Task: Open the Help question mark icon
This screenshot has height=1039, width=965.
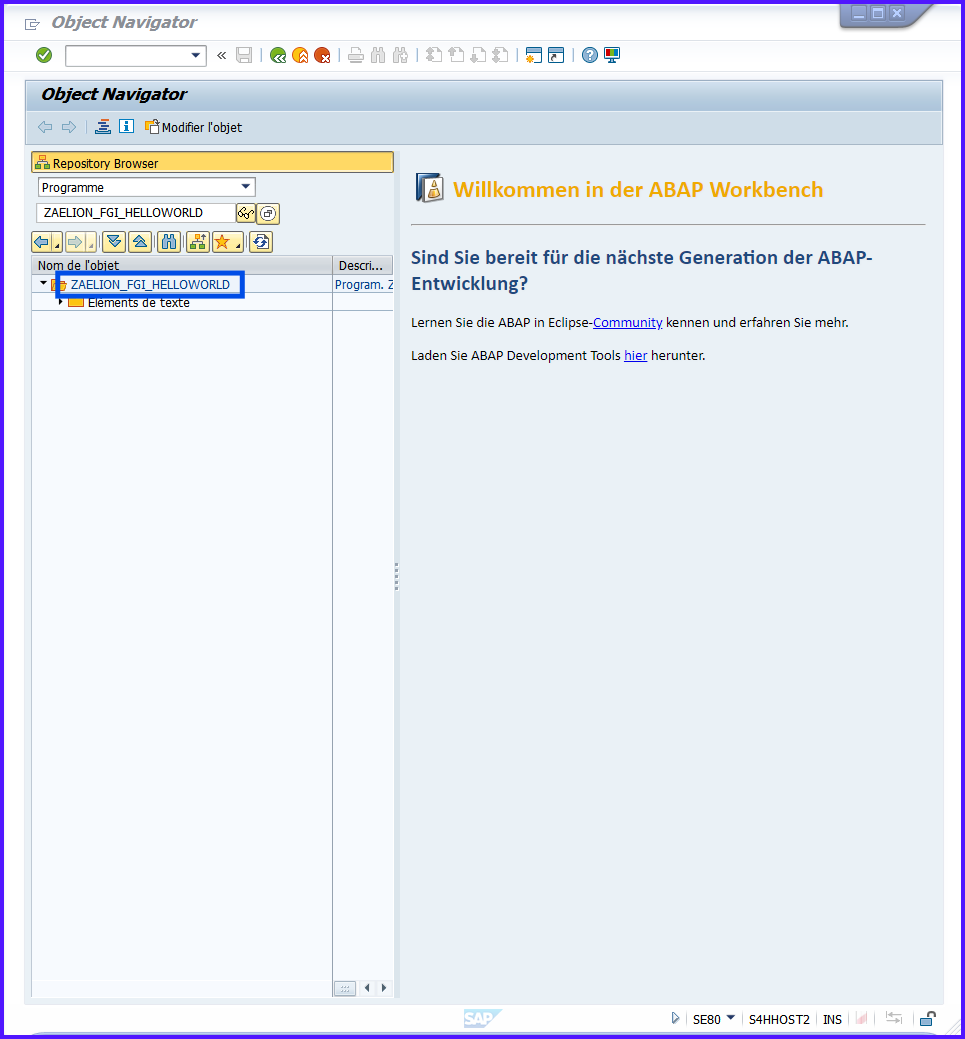Action: pos(590,56)
